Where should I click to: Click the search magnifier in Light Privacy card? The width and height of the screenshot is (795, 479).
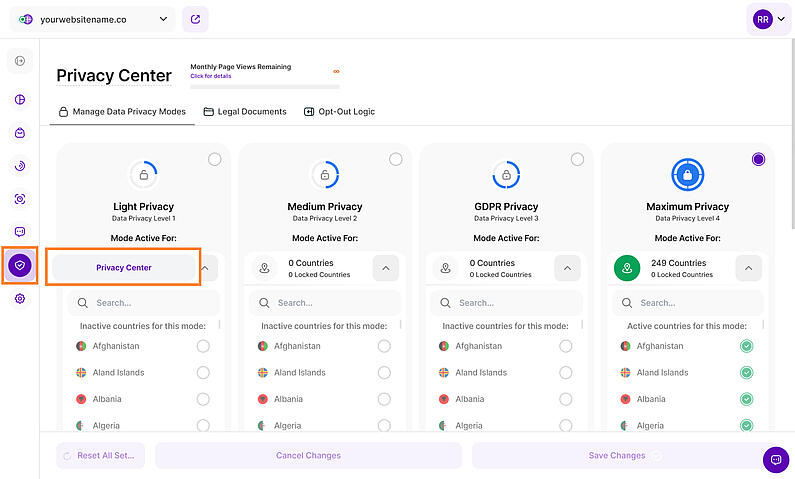(83, 303)
